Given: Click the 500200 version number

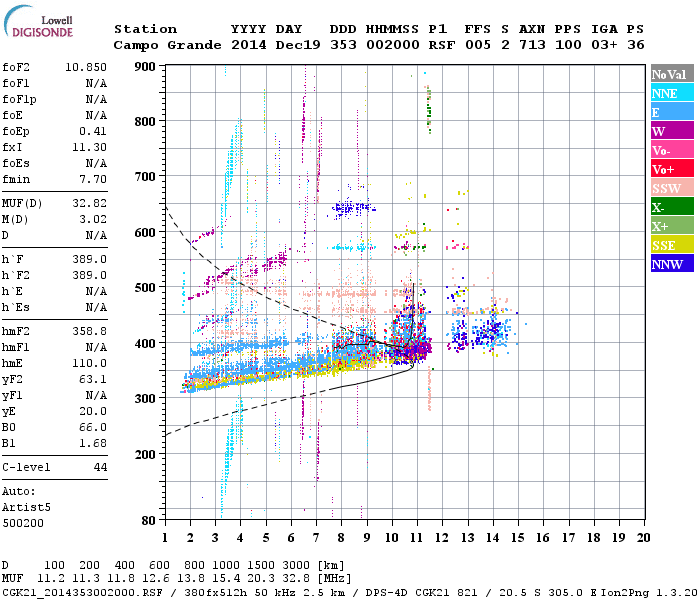Looking at the screenshot, I should (x=23, y=523).
